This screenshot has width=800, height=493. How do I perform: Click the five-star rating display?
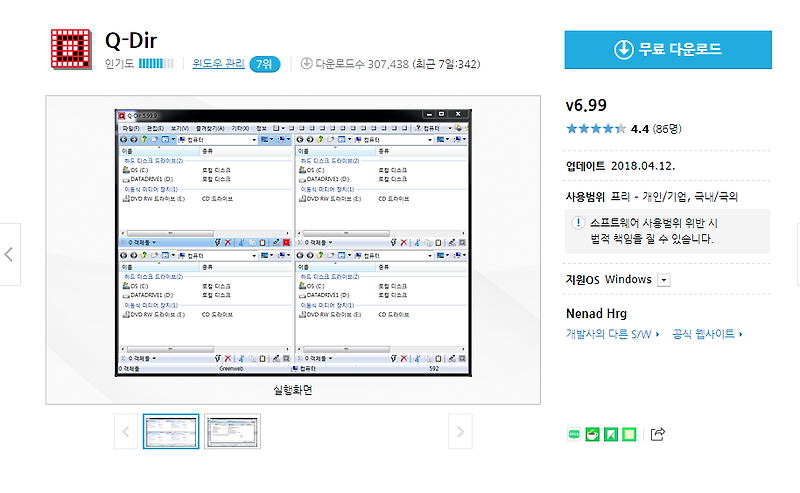596,129
